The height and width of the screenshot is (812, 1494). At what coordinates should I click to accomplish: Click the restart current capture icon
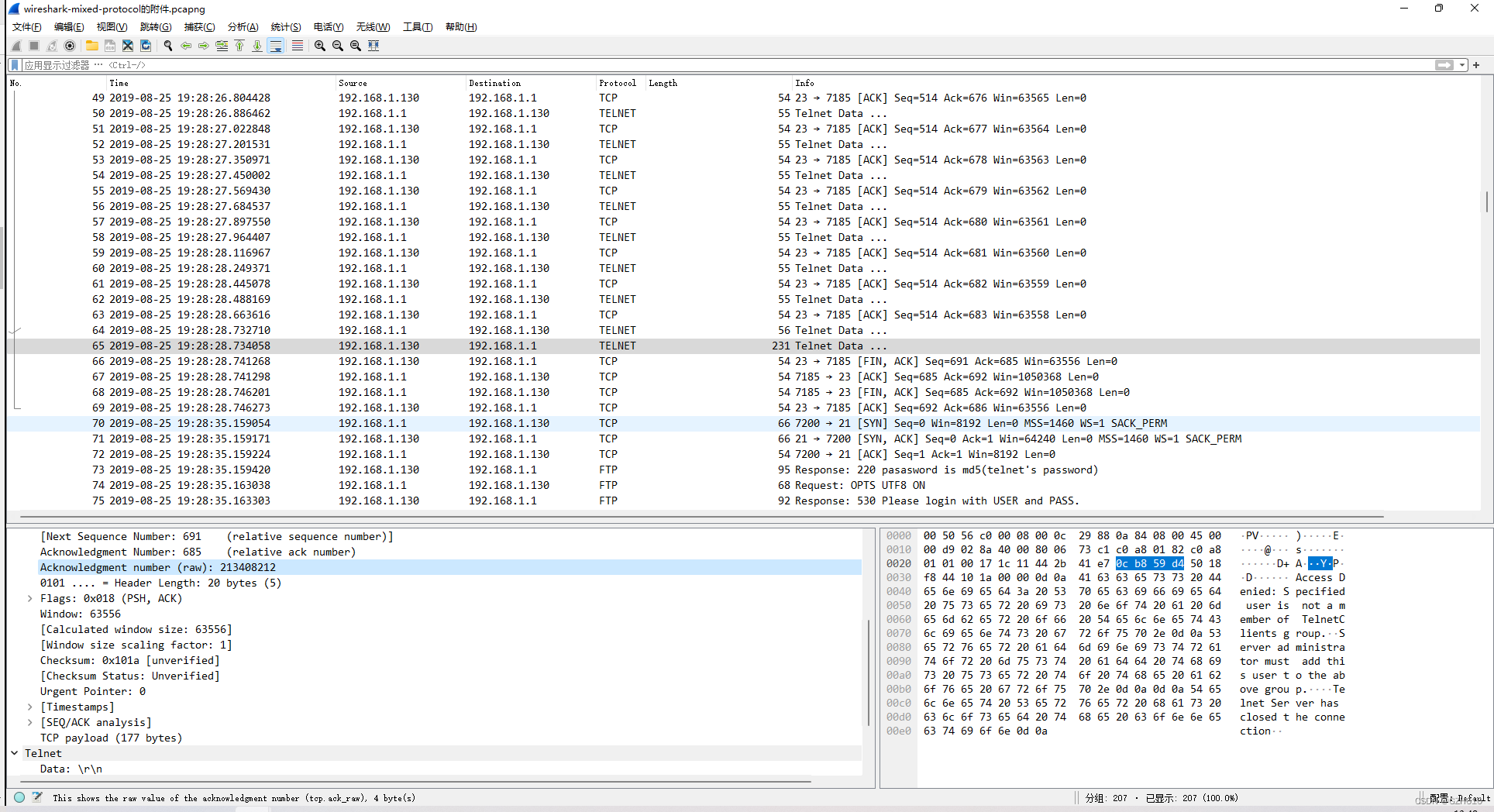tap(51, 46)
